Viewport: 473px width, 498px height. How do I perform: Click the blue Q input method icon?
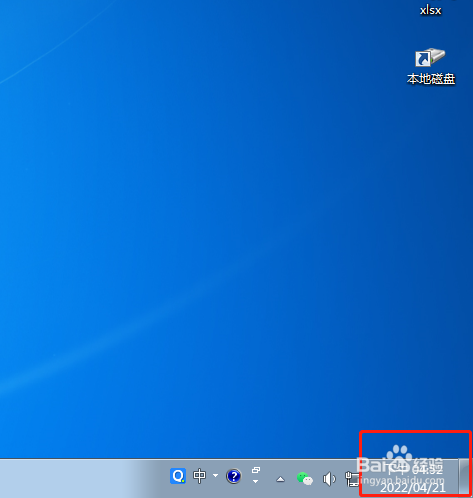[x=178, y=476]
